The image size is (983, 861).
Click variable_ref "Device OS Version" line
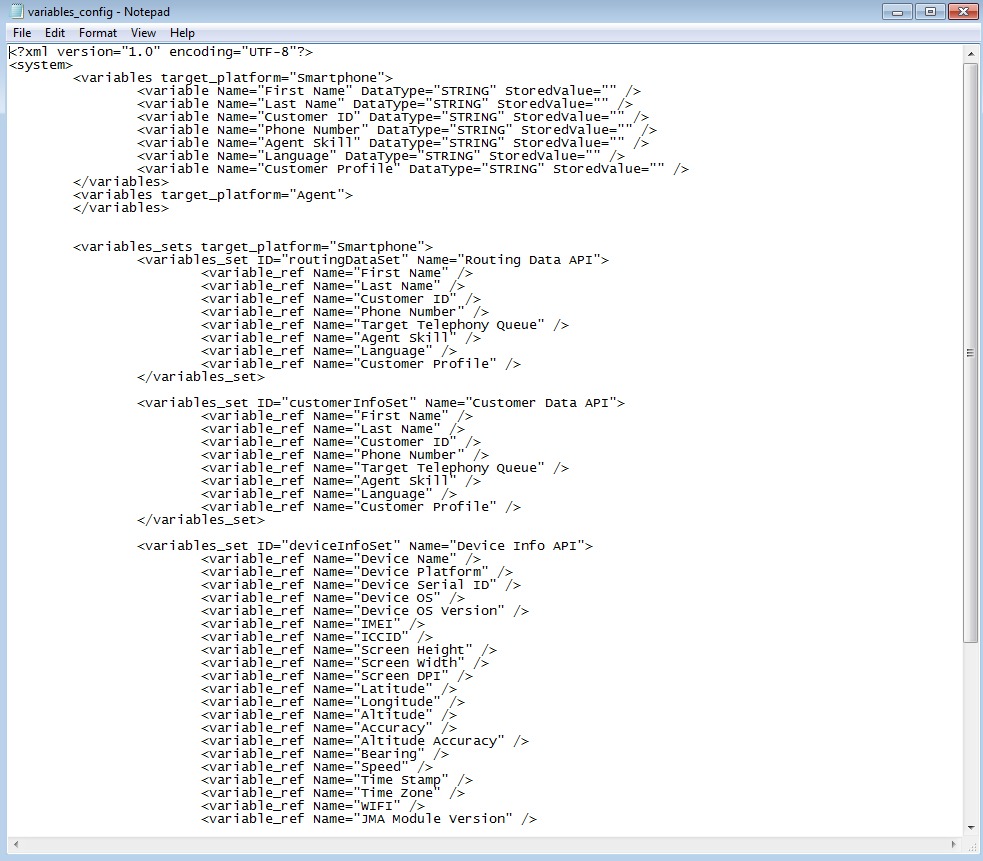click(365, 611)
